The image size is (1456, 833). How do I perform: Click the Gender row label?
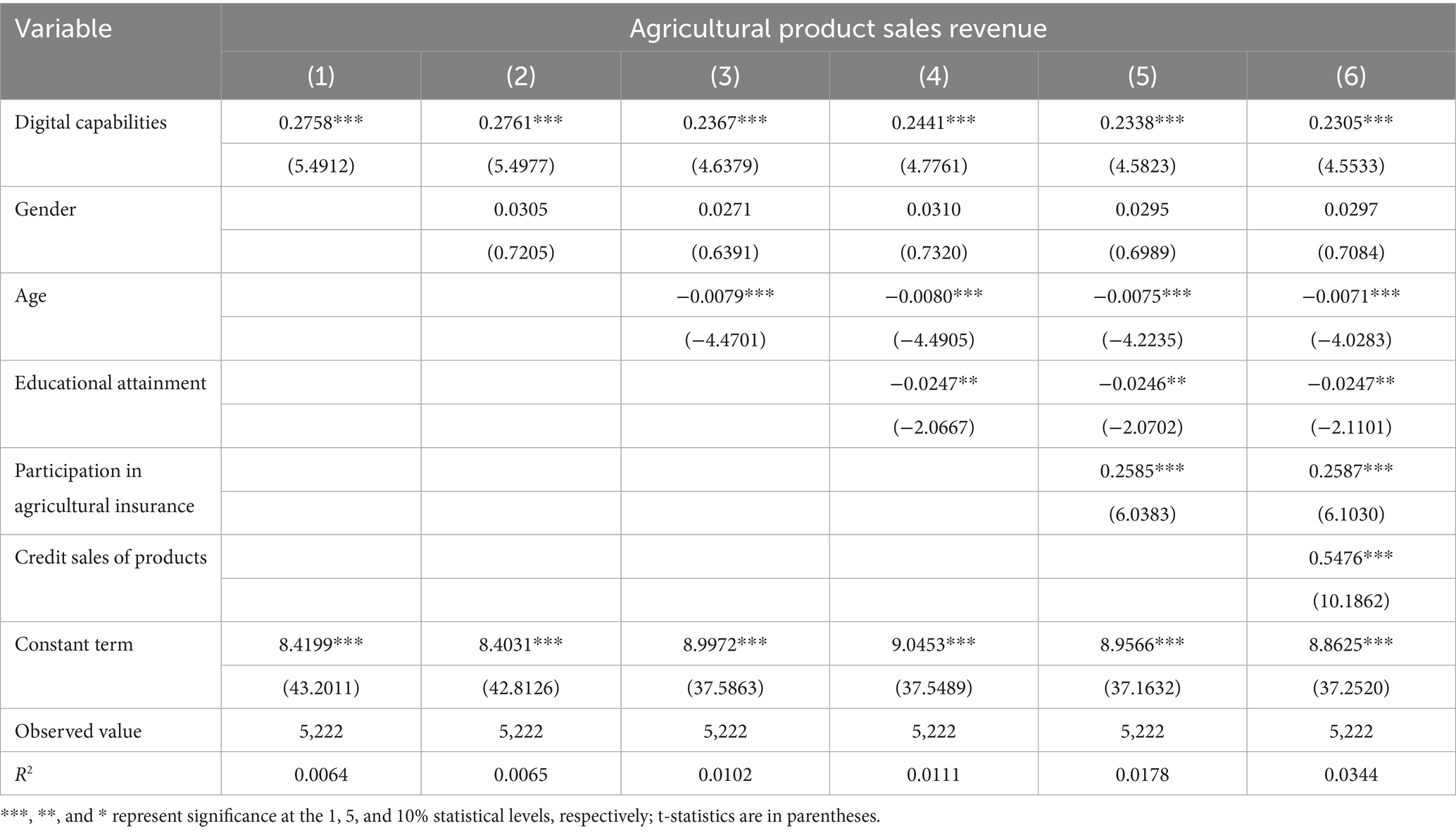coord(45,209)
